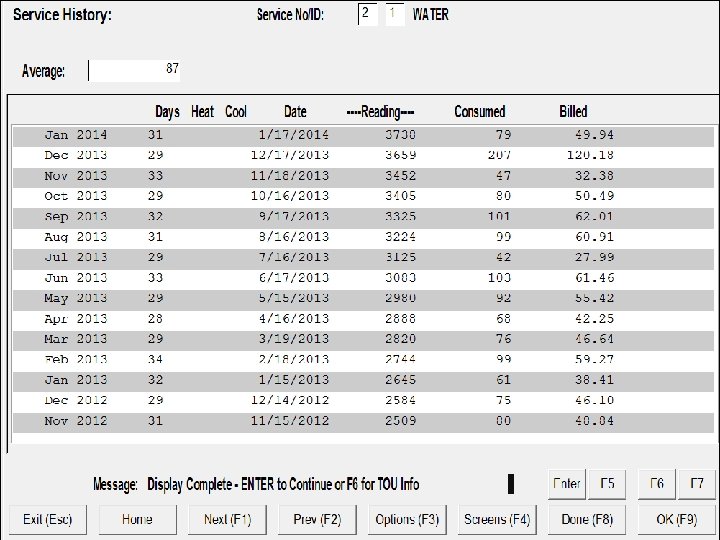Click the Cool column header
The height and width of the screenshot is (540, 720).
(236, 112)
